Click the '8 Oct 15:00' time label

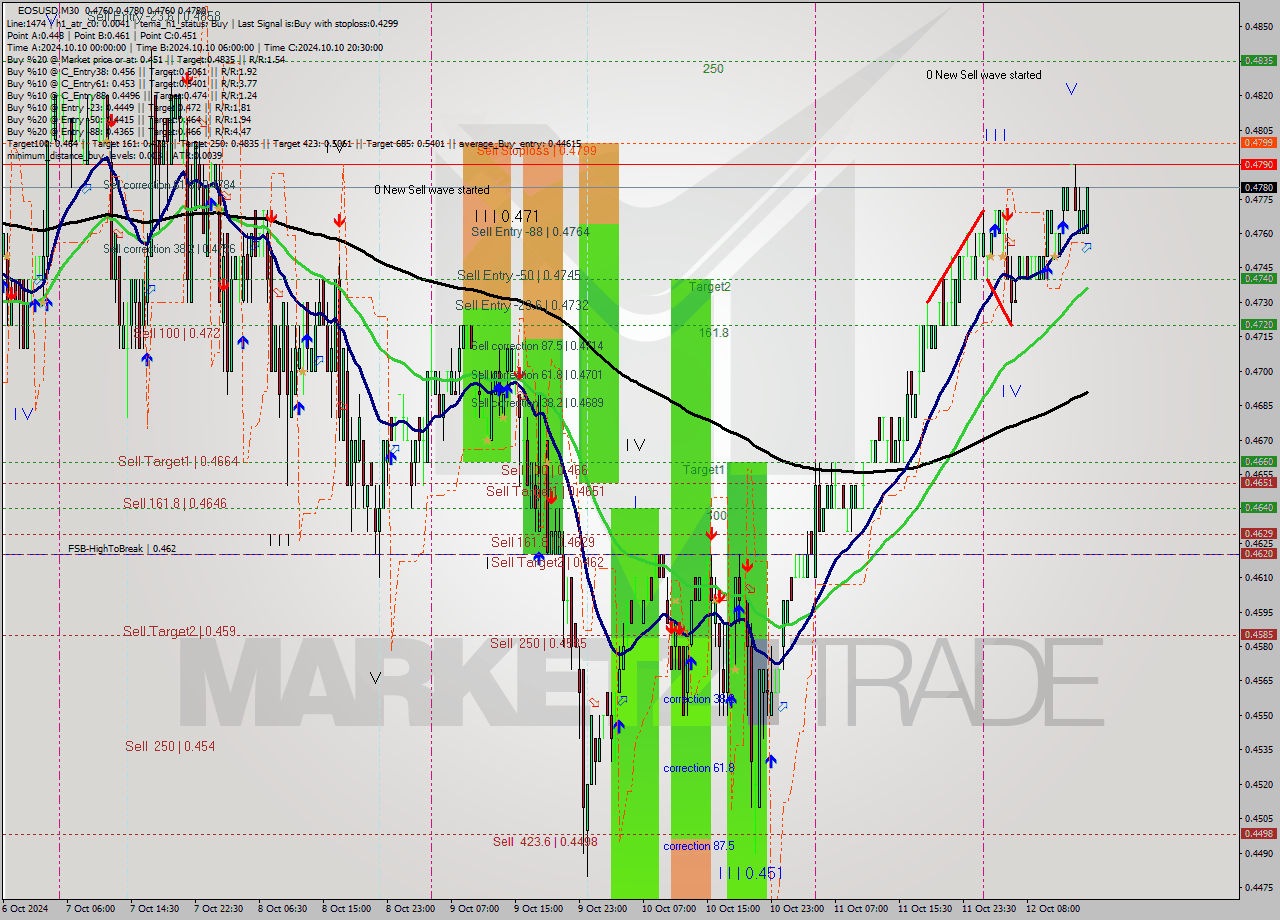347,909
